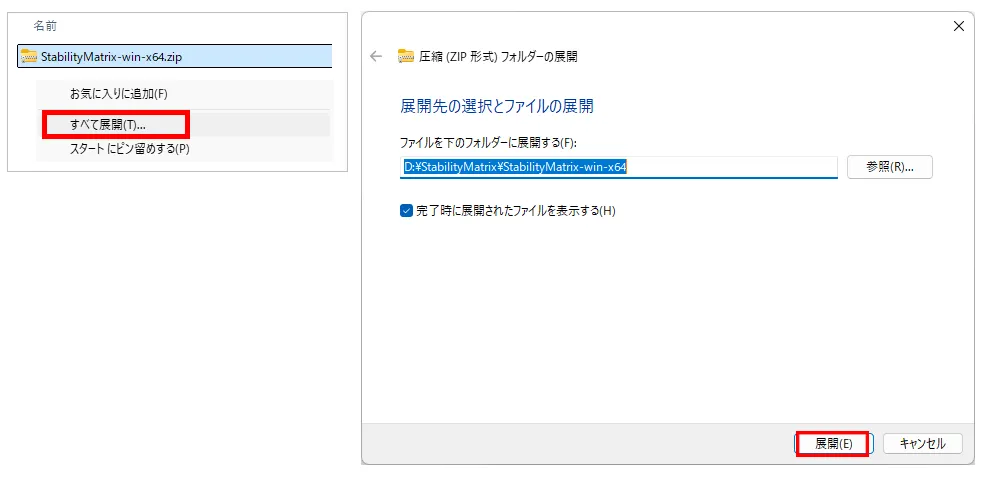This screenshot has height=480, width=985.
Task: Choose スタートにピン留めする(P) menu entry
Action: tap(129, 149)
